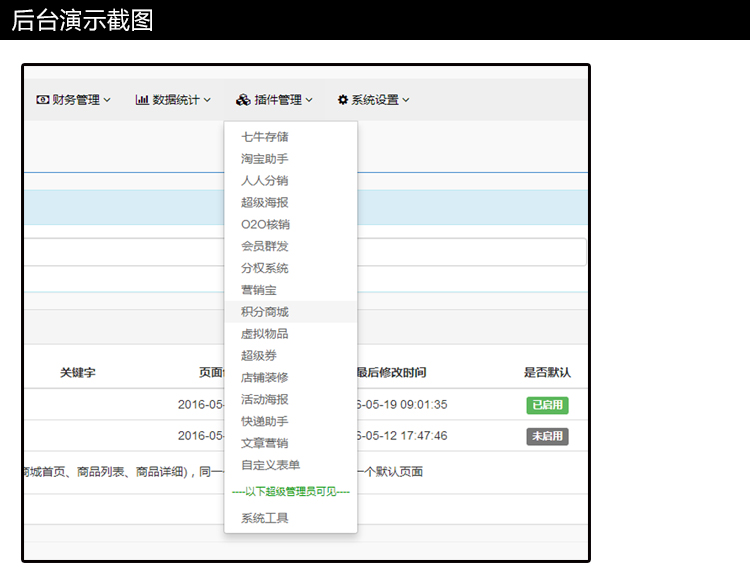Click the gray 未启用 status badge
This screenshot has width=750, height=572.
(547, 436)
